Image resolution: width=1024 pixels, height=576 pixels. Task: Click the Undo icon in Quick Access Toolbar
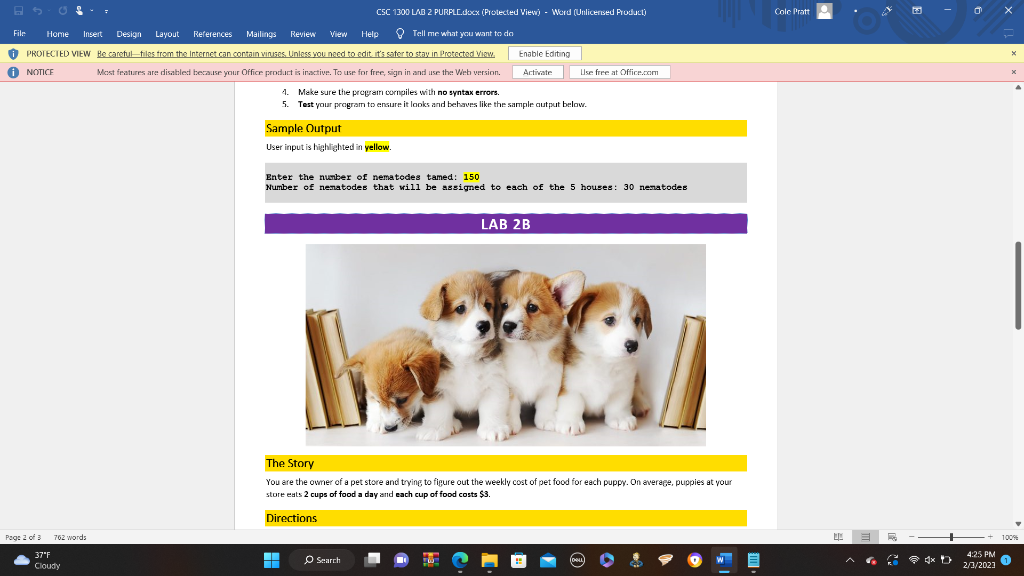(x=37, y=10)
